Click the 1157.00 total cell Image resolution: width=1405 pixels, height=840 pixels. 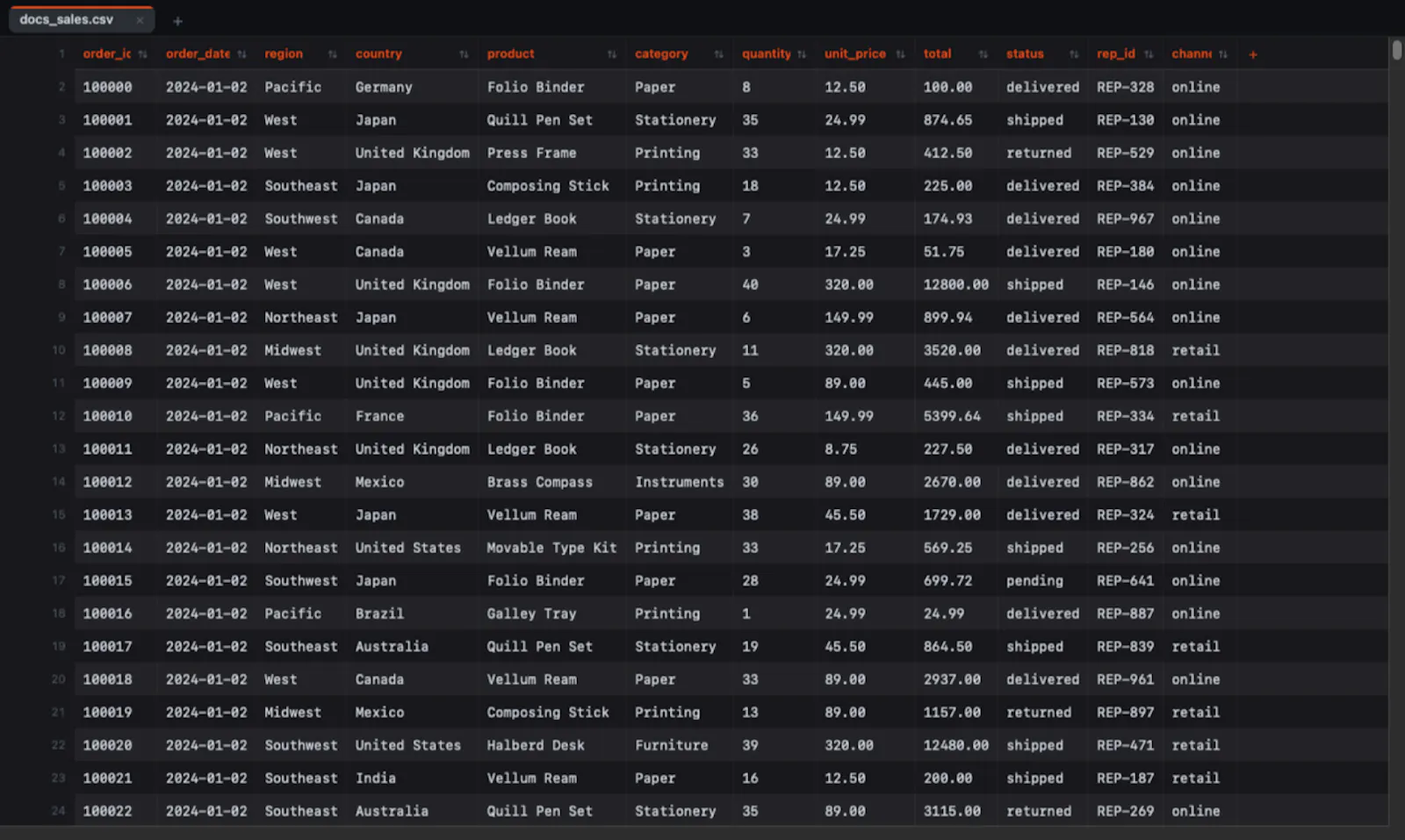click(x=957, y=713)
